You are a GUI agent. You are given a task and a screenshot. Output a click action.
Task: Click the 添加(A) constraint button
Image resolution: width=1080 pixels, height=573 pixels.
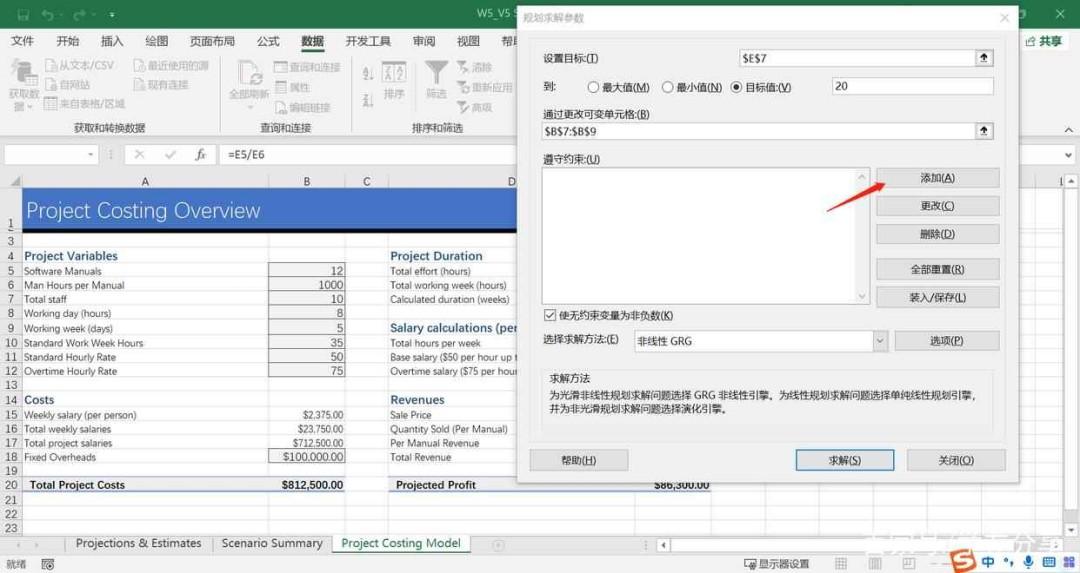937,178
